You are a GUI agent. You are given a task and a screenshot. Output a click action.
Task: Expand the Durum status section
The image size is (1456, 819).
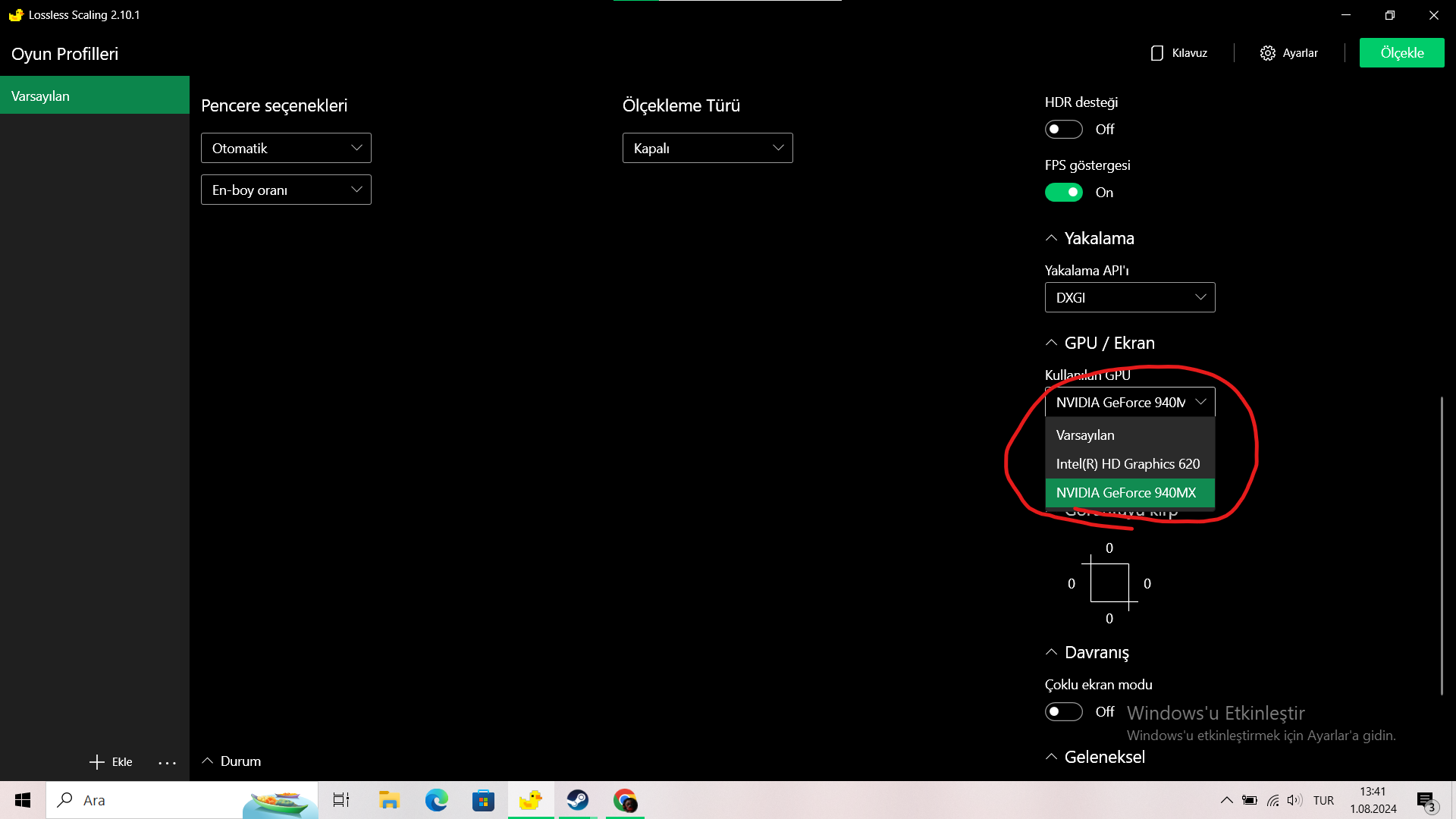click(x=232, y=761)
